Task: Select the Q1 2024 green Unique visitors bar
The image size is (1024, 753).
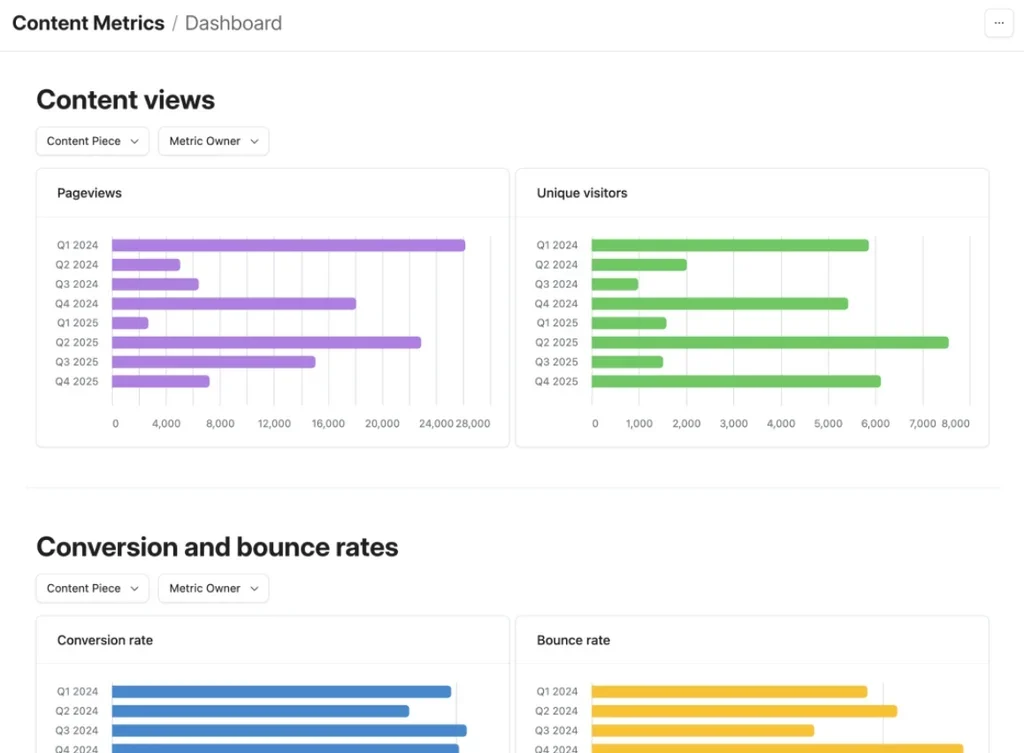Action: click(x=730, y=246)
